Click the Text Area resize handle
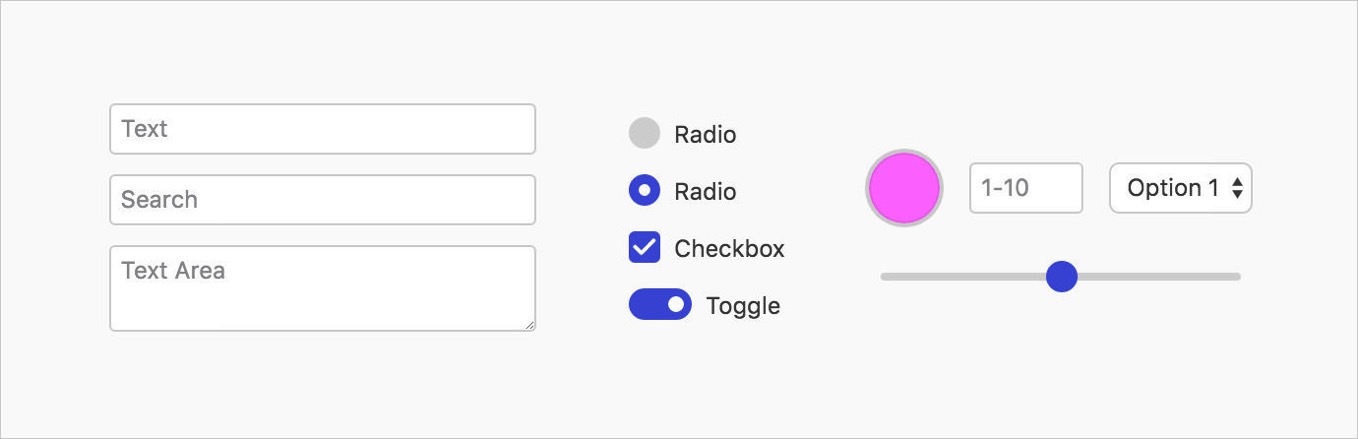The height and width of the screenshot is (439, 1358). click(x=530, y=325)
